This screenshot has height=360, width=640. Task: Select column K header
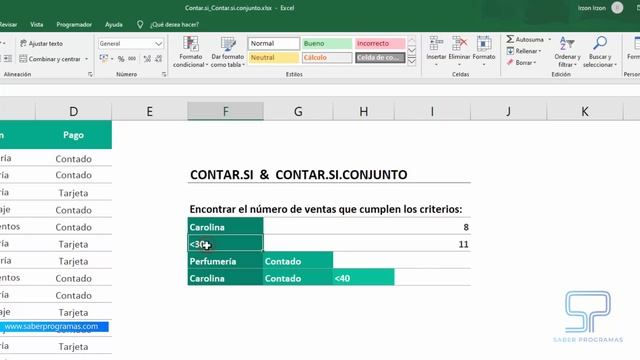pyautogui.click(x=584, y=111)
